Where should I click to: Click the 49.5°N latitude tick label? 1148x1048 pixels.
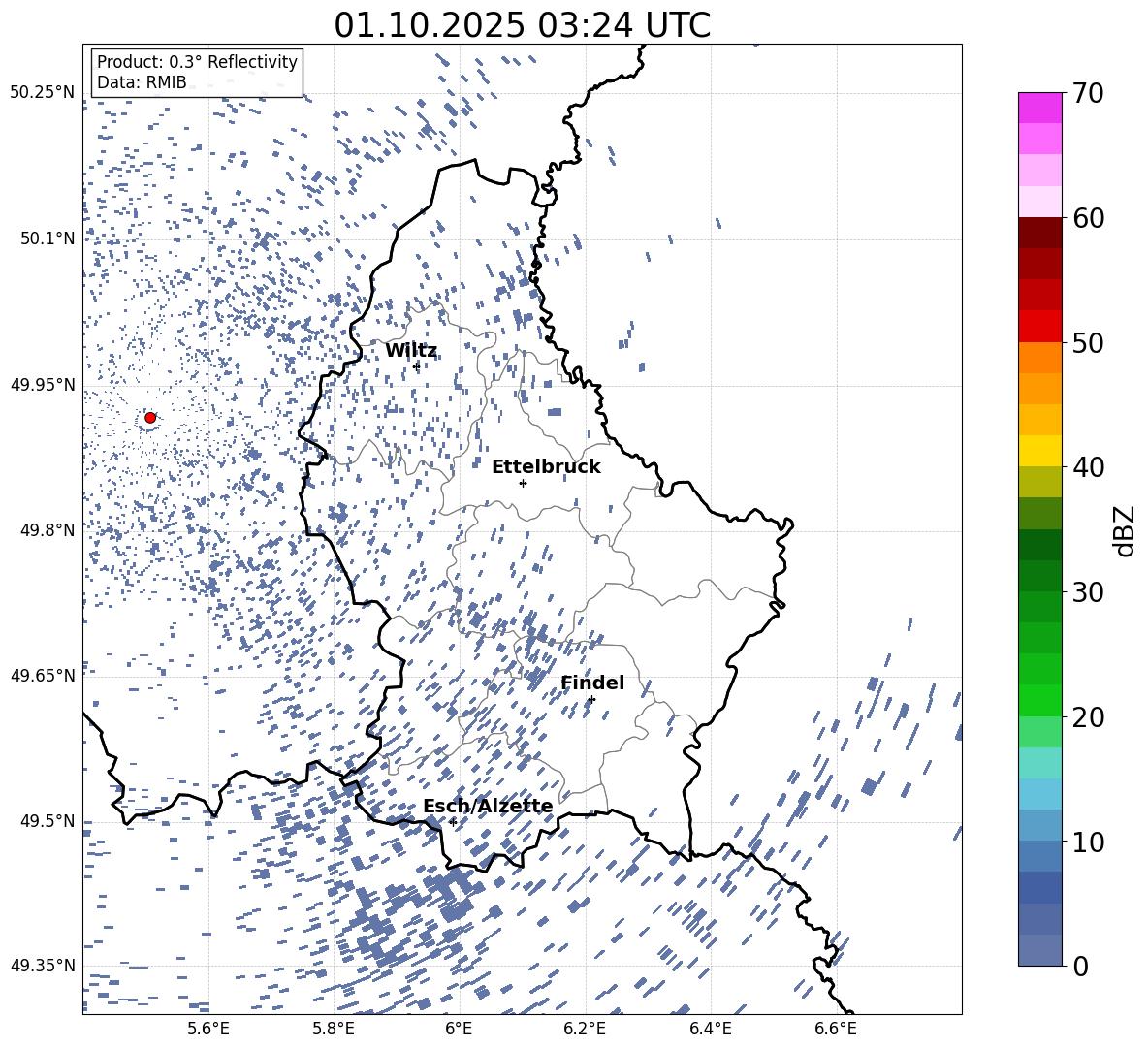48,821
